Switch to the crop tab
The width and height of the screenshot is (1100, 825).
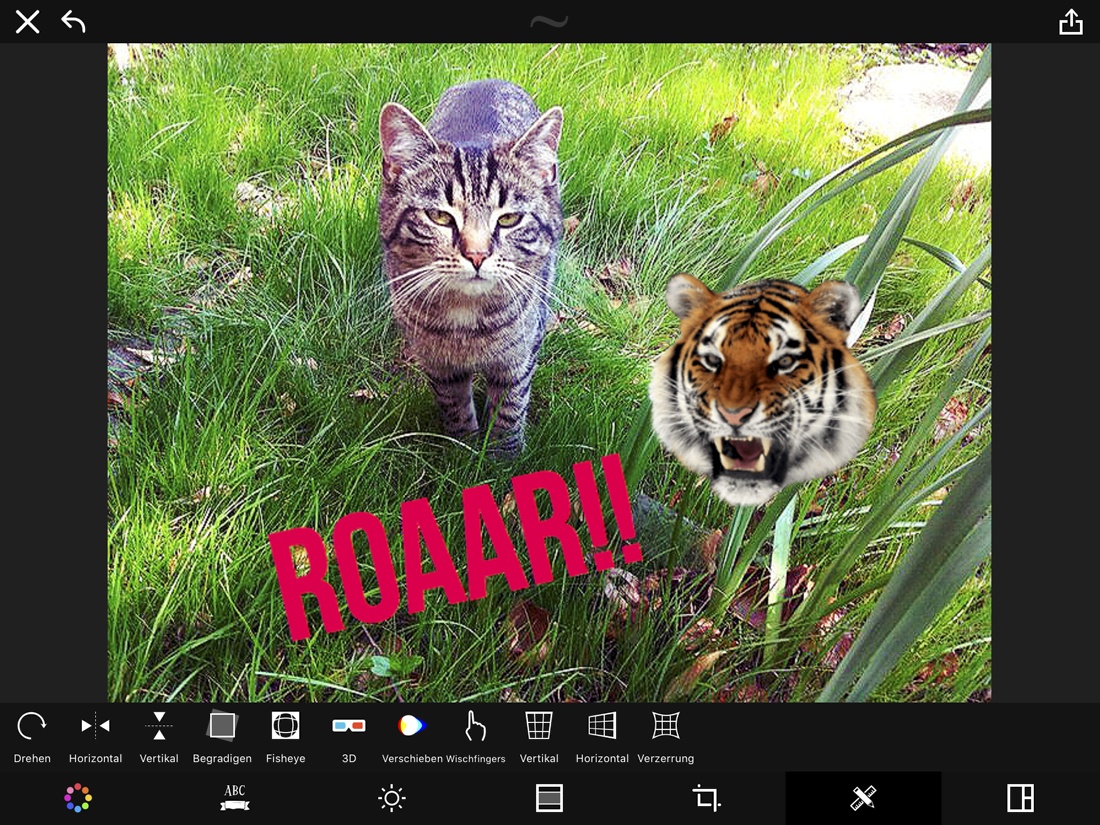coord(706,798)
